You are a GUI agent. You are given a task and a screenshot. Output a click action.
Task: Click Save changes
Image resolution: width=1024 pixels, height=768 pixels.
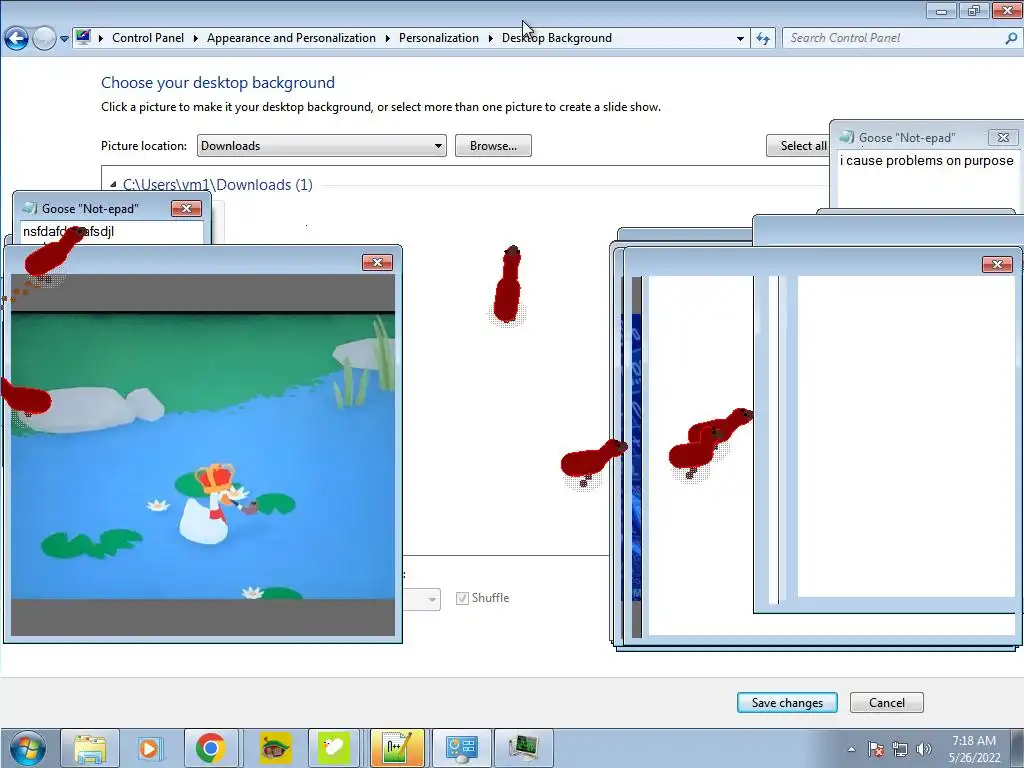pos(787,703)
